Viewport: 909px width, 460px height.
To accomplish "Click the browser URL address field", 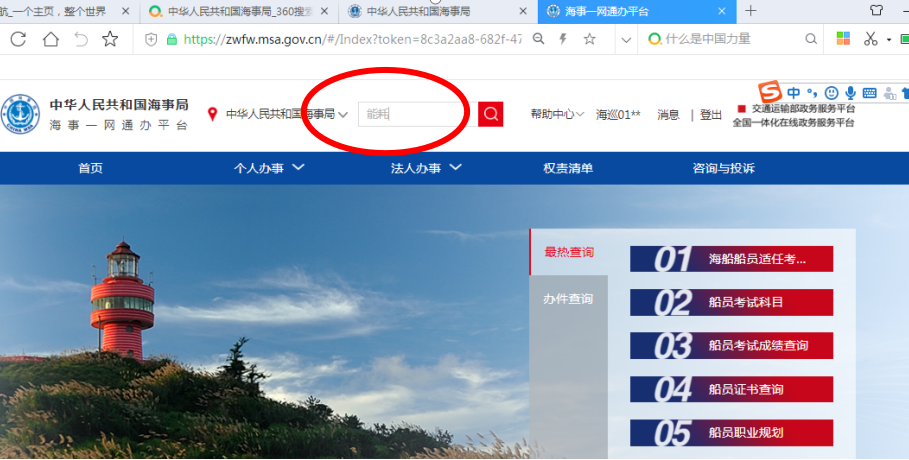I will [x=352, y=39].
